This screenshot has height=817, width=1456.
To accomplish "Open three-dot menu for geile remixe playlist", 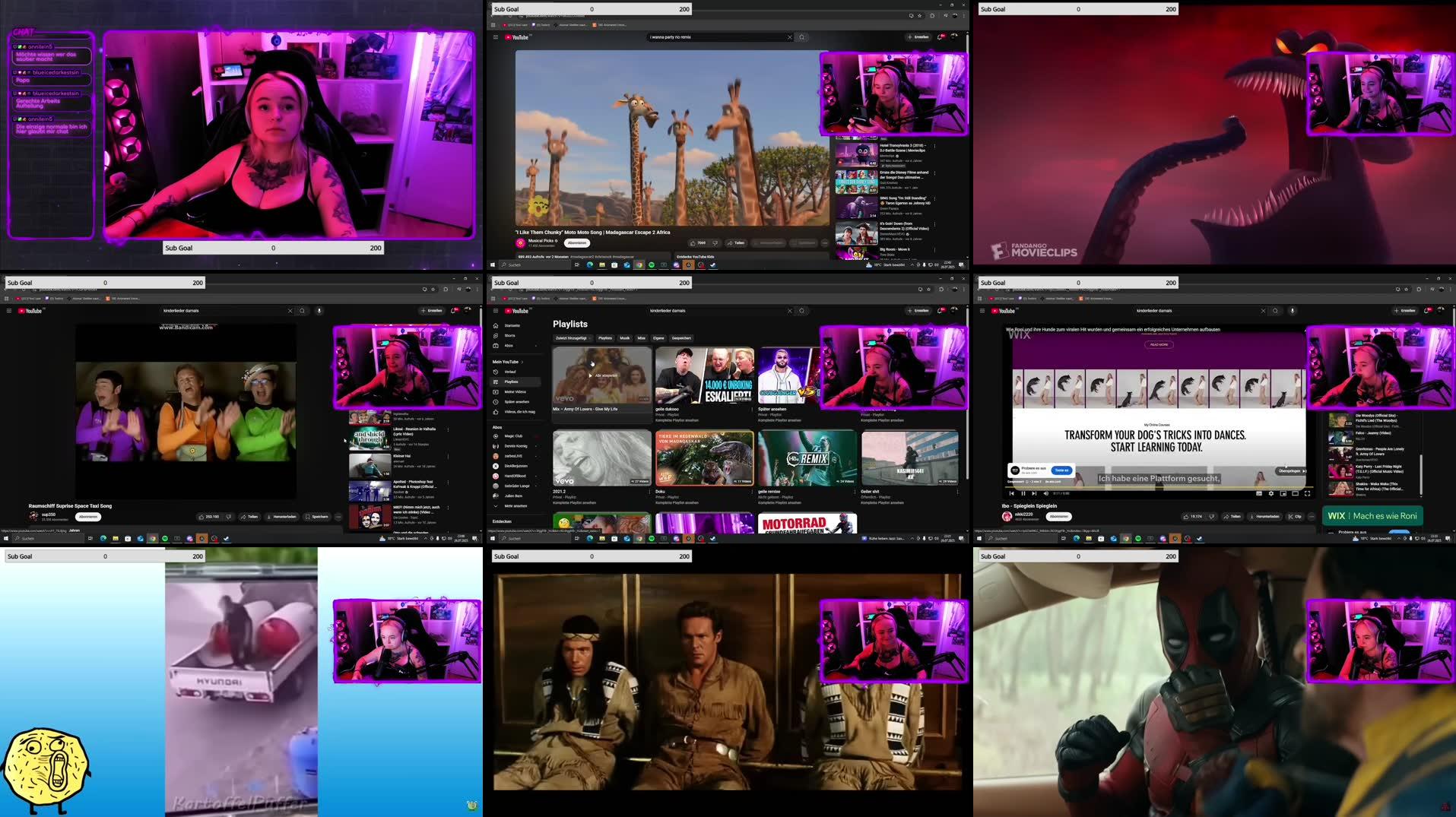I will click(855, 492).
